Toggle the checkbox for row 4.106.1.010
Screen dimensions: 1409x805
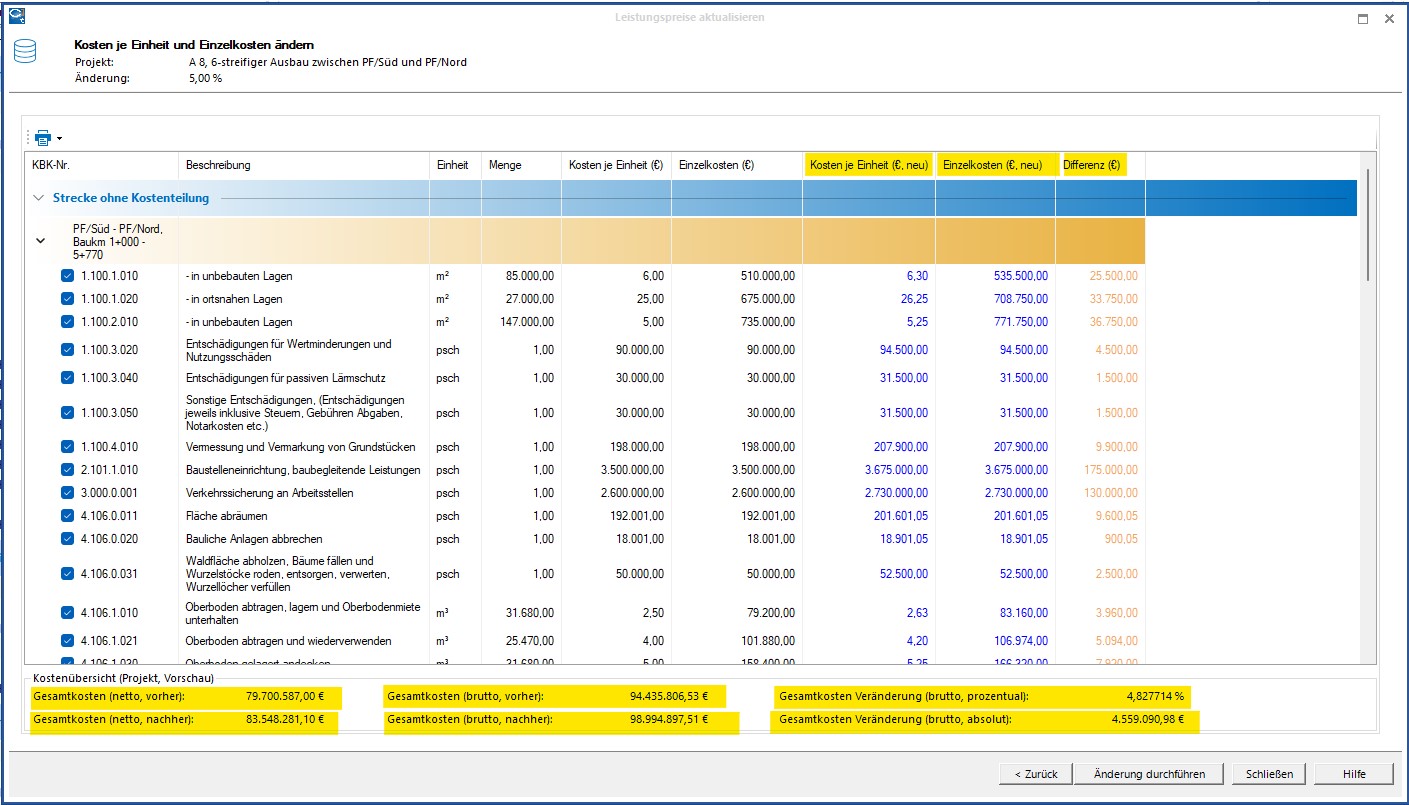pos(67,613)
